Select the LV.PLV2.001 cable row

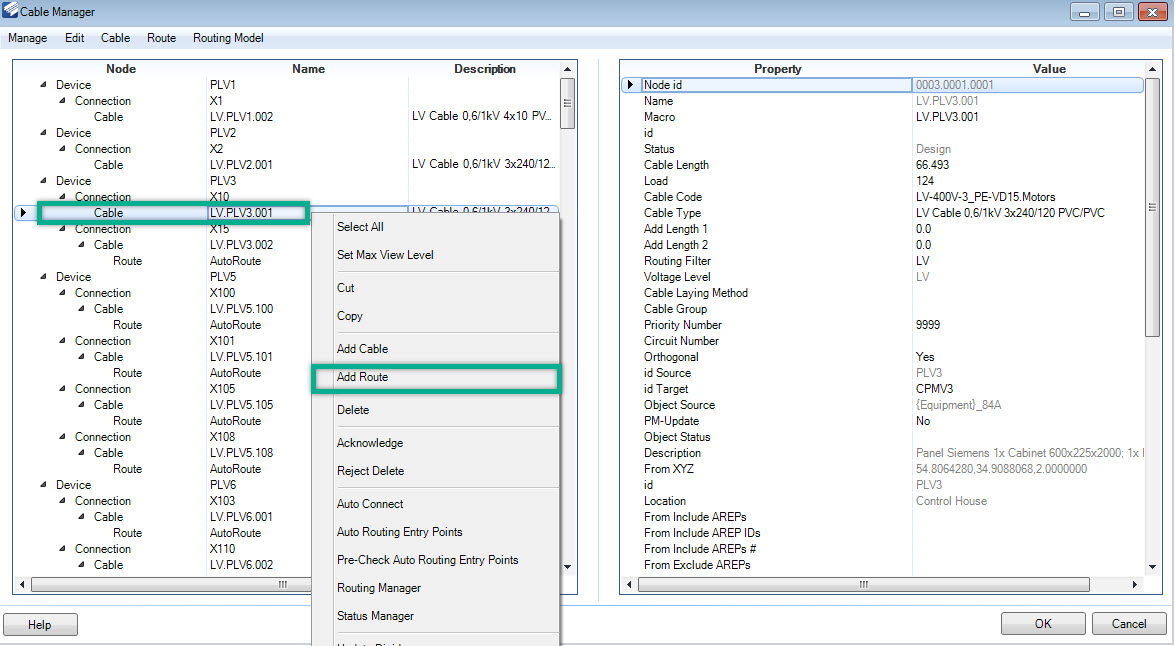(241, 165)
